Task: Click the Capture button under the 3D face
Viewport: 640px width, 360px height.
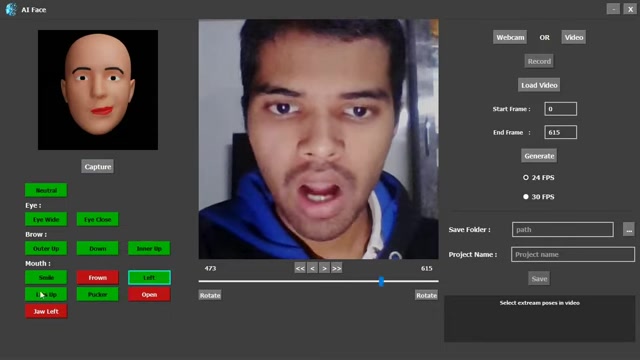Action: click(98, 167)
